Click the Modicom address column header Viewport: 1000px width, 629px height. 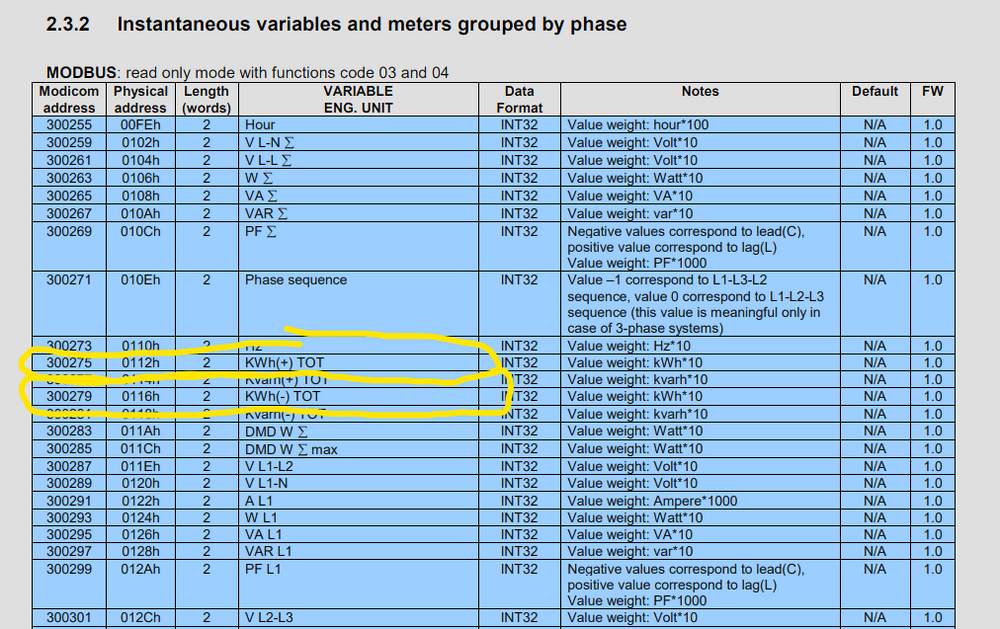pyautogui.click(x=68, y=99)
